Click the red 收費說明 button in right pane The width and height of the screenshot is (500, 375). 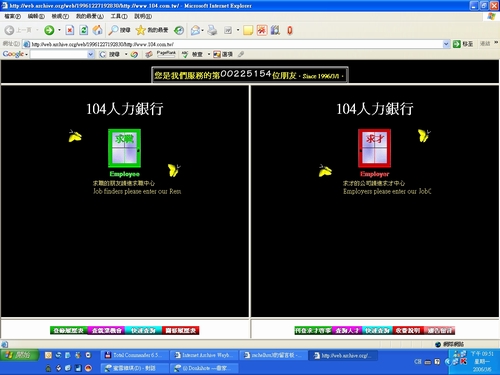[x=408, y=330]
